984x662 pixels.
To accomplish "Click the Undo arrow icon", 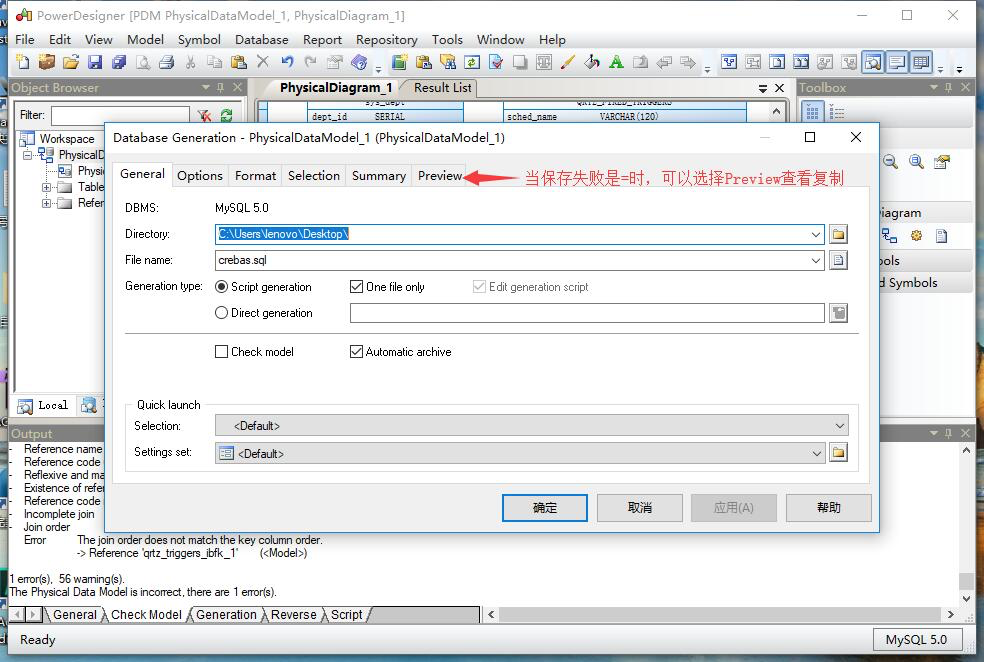I will coord(287,62).
